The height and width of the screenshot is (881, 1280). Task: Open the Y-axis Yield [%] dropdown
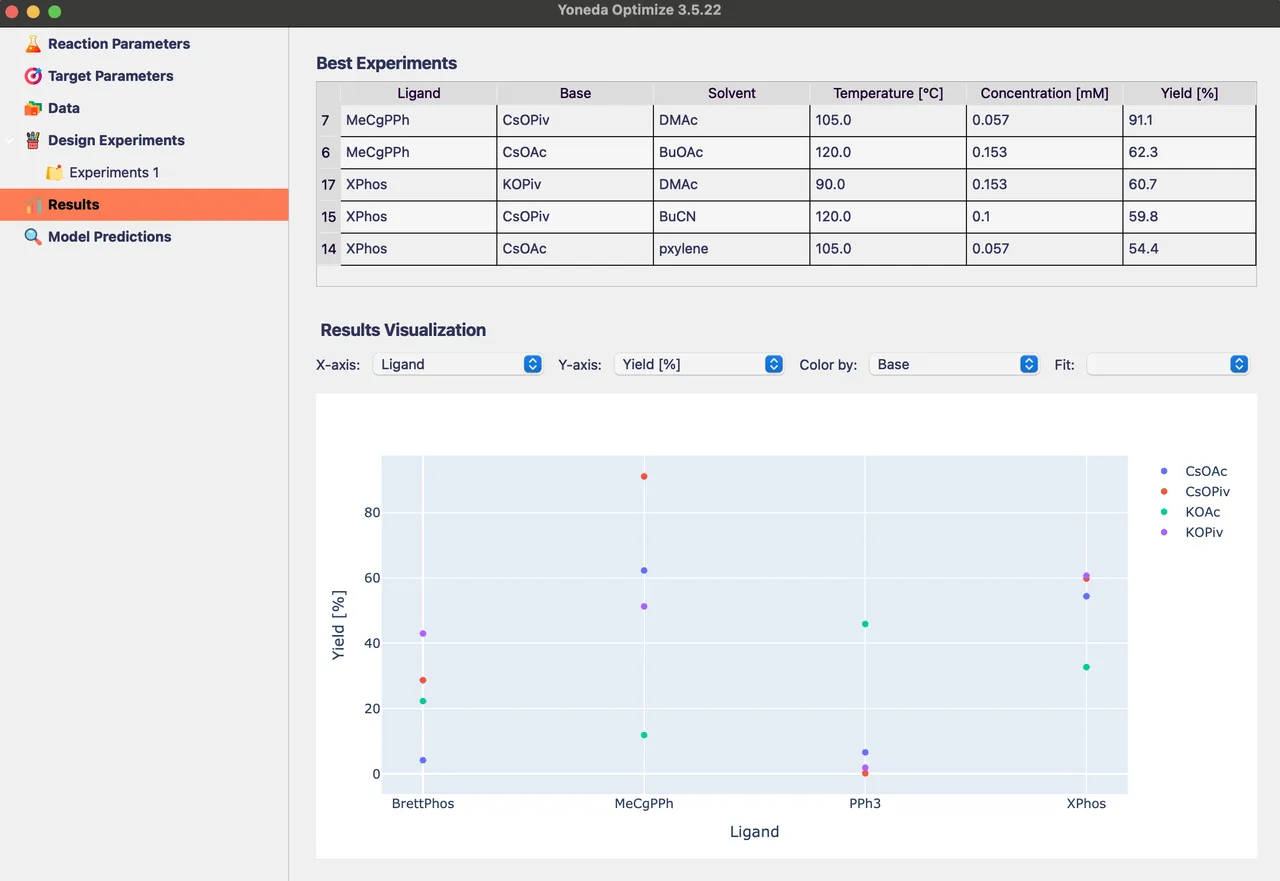[698, 365]
